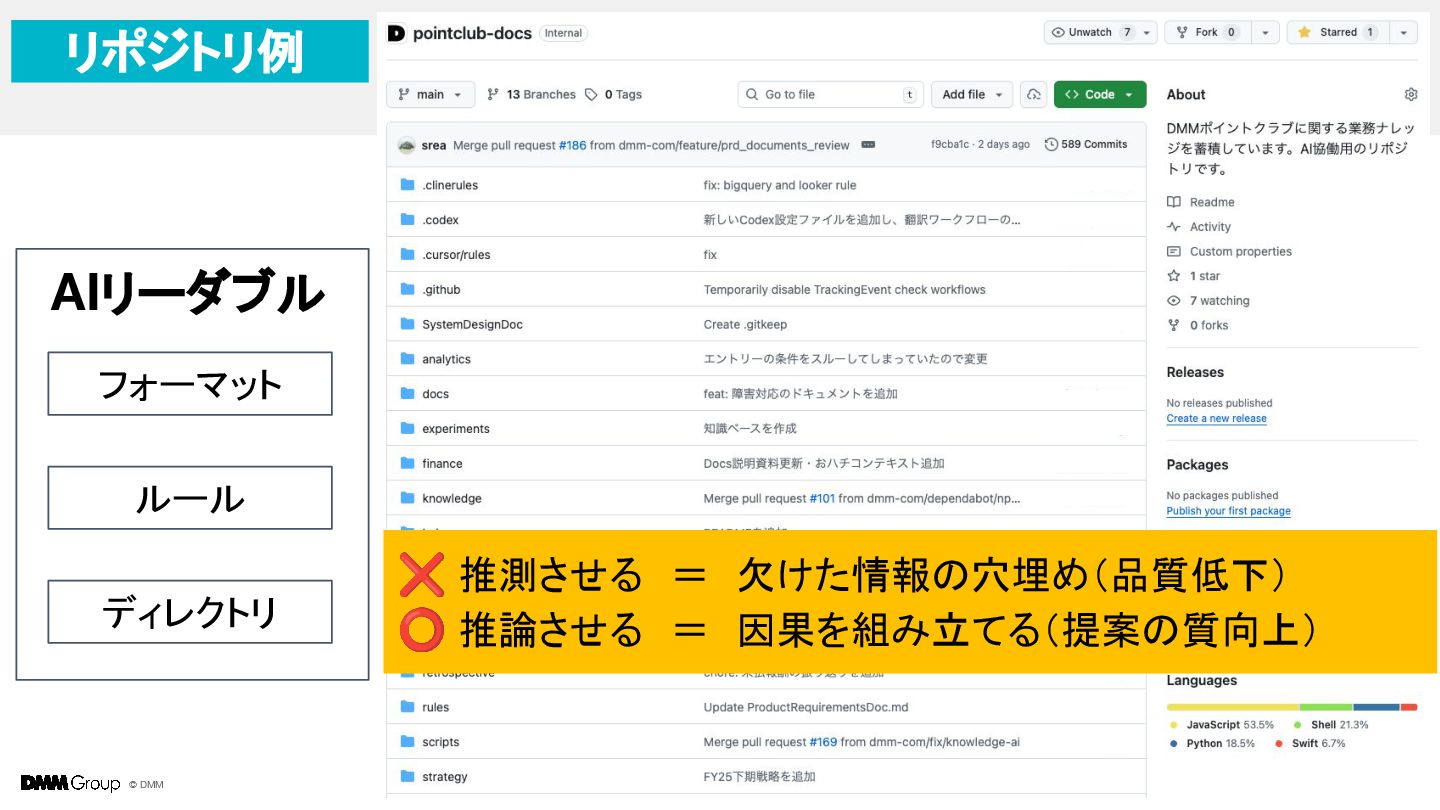Expand Unwatch notification options

(1147, 32)
